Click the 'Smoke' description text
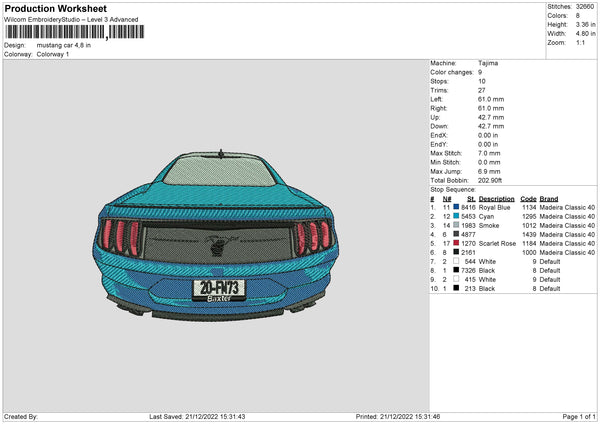This screenshot has height=424, width=600. [489, 225]
